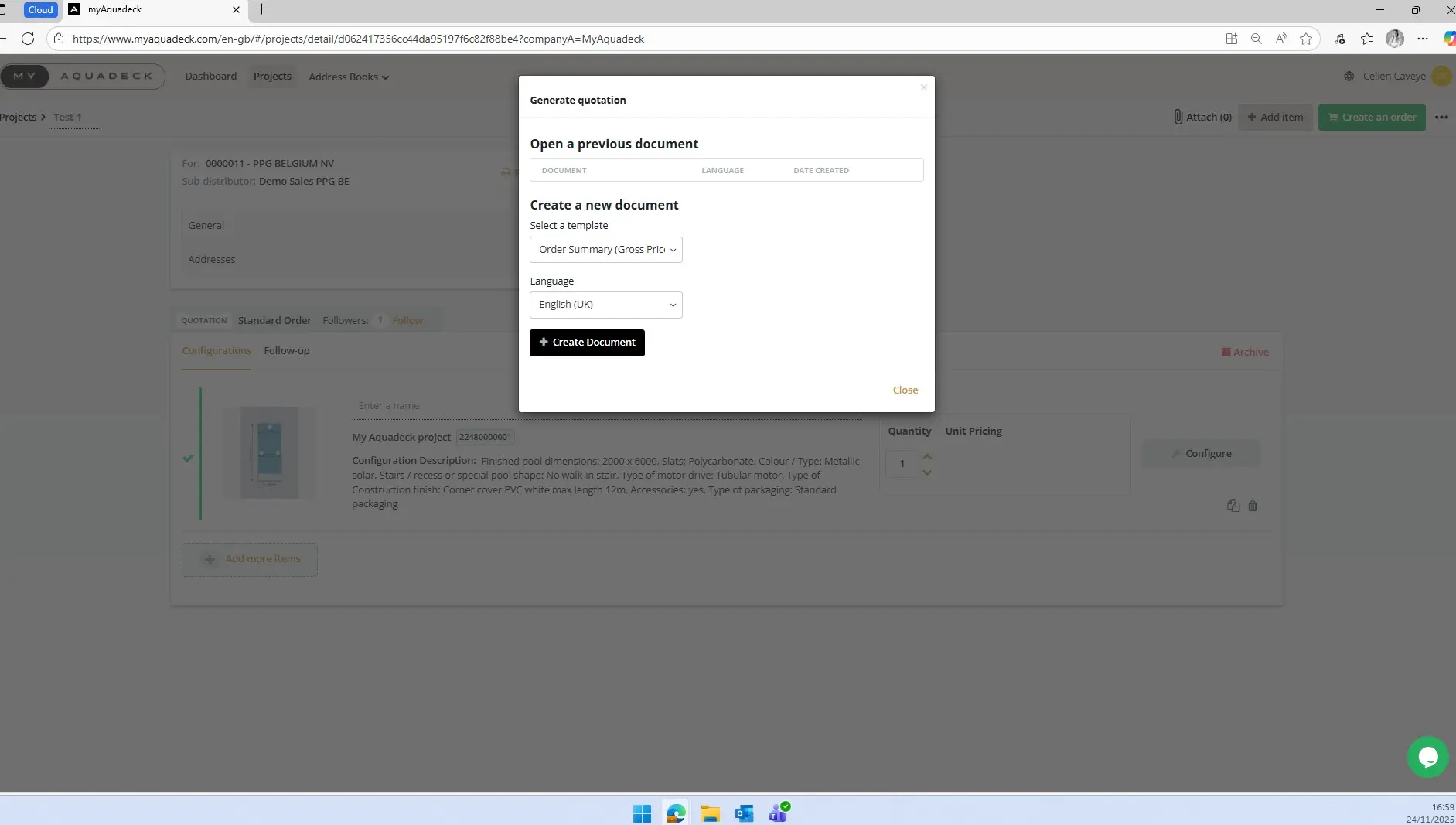Click the duplicate configuration copy icon

pos(1233,506)
